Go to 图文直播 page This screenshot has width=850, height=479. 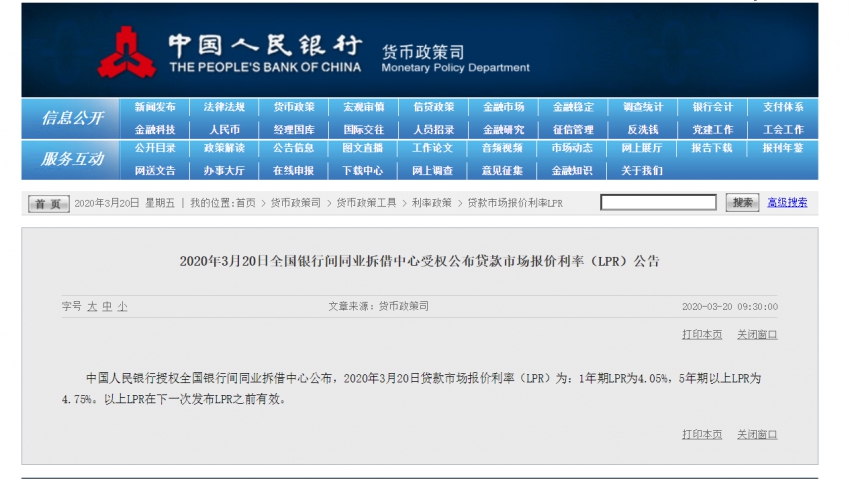click(x=363, y=148)
